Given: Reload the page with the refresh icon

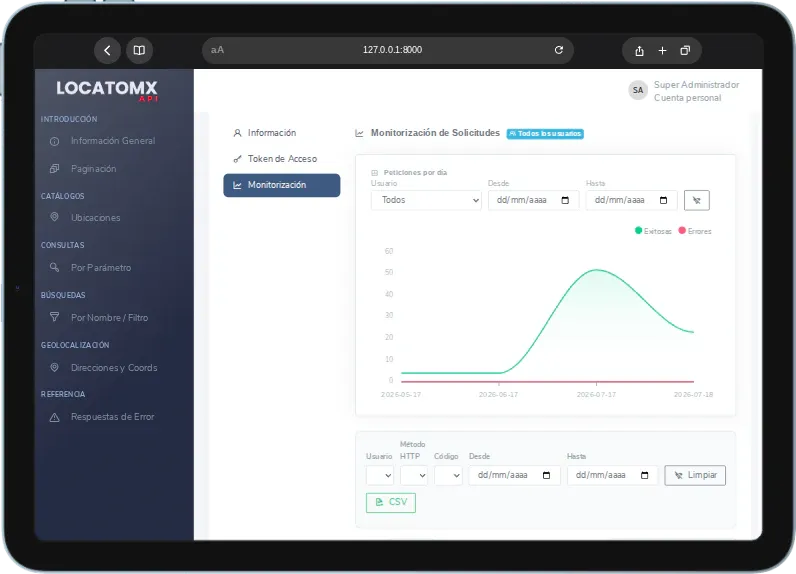Looking at the screenshot, I should [x=558, y=50].
